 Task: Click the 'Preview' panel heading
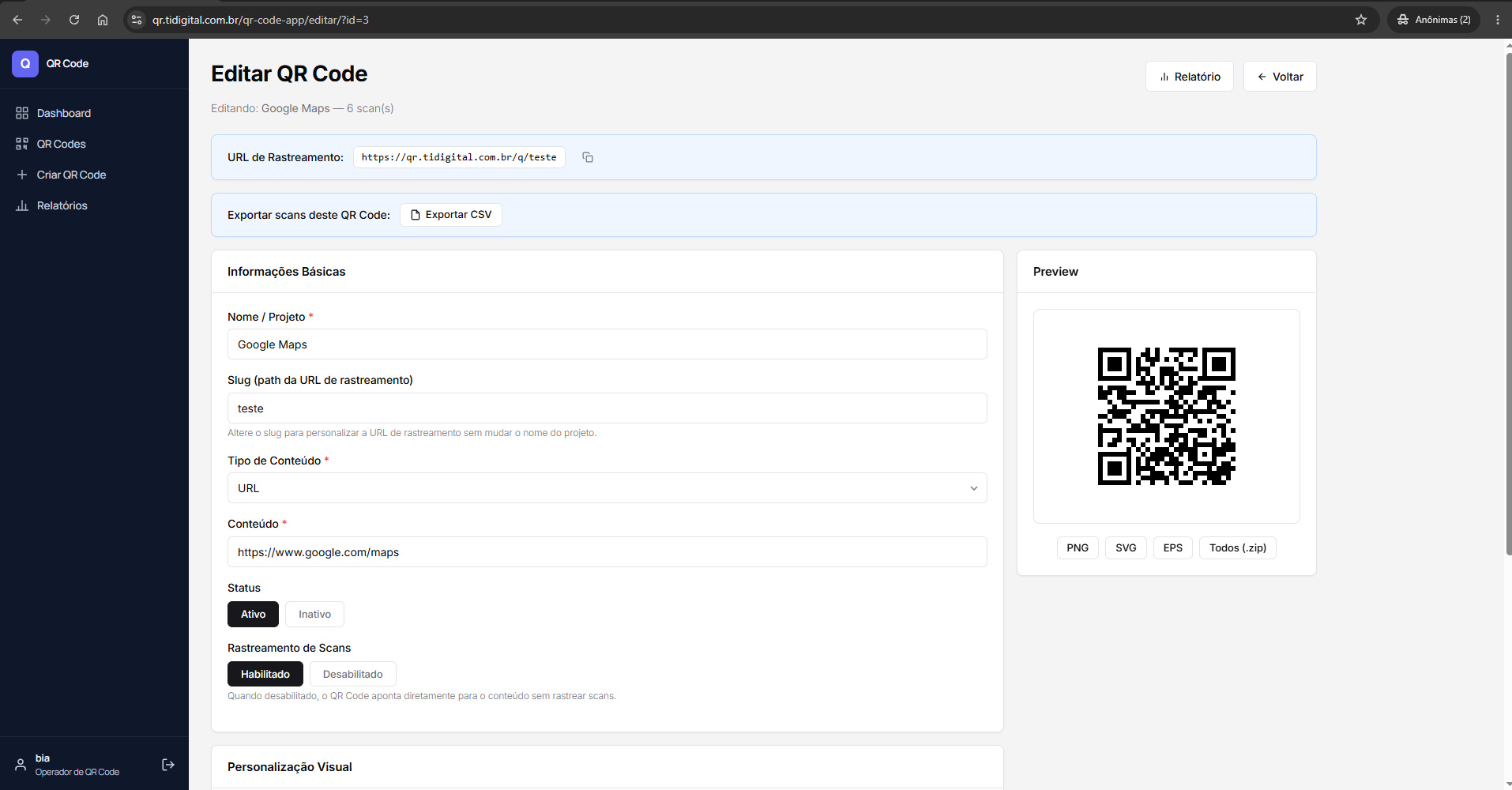click(1055, 272)
